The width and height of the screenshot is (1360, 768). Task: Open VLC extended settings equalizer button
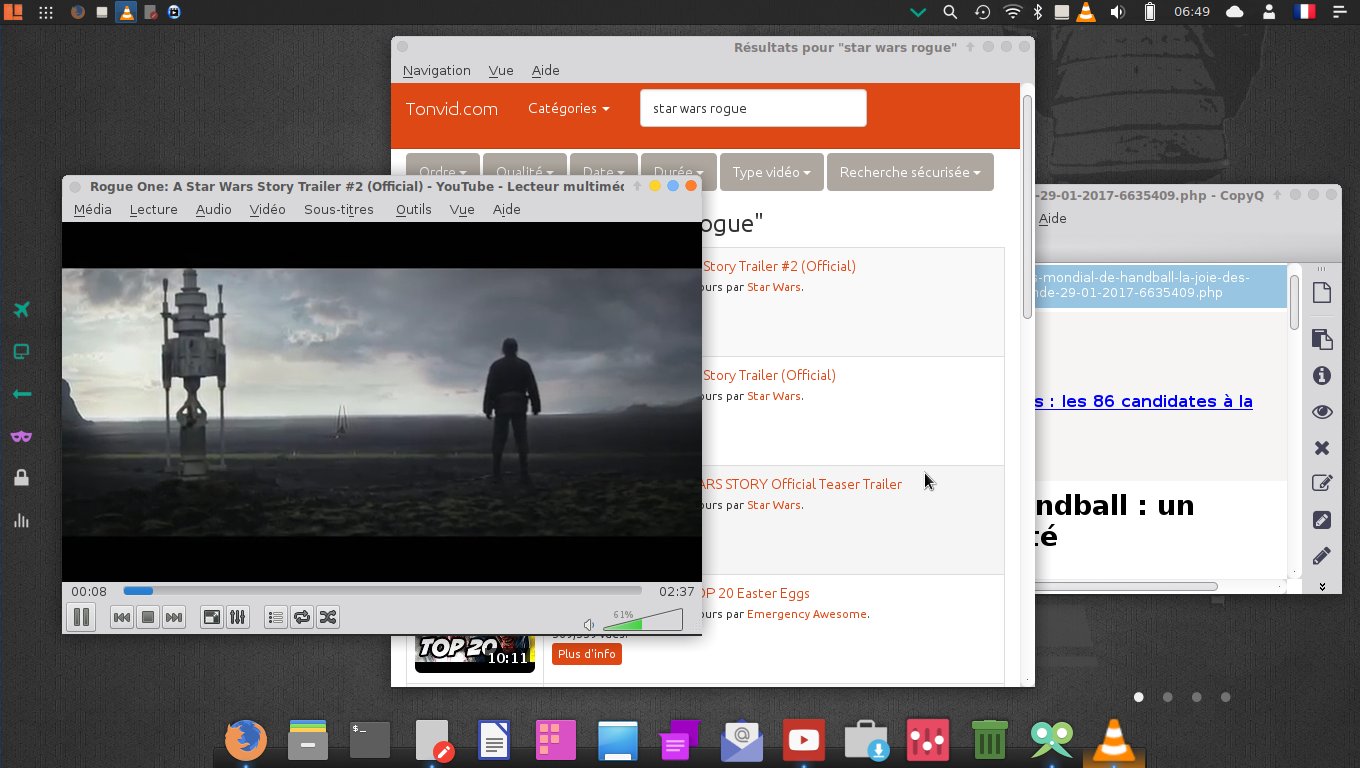pyautogui.click(x=237, y=617)
